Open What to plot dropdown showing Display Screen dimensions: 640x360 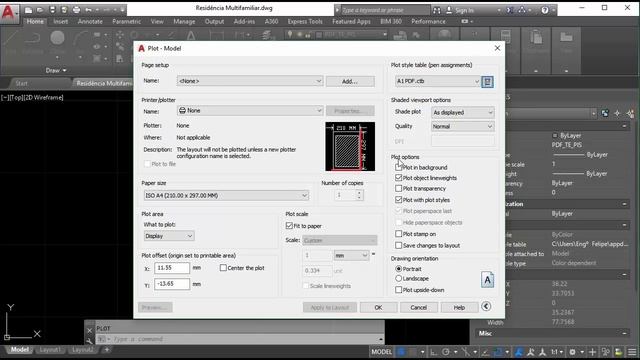pos(169,236)
